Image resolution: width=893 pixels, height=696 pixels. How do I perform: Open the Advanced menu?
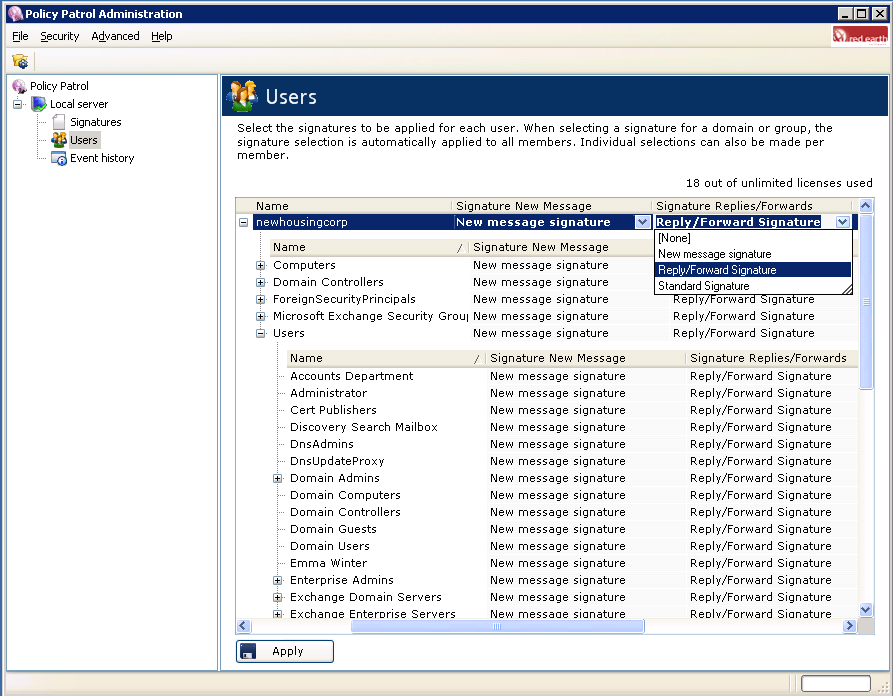(x=115, y=36)
